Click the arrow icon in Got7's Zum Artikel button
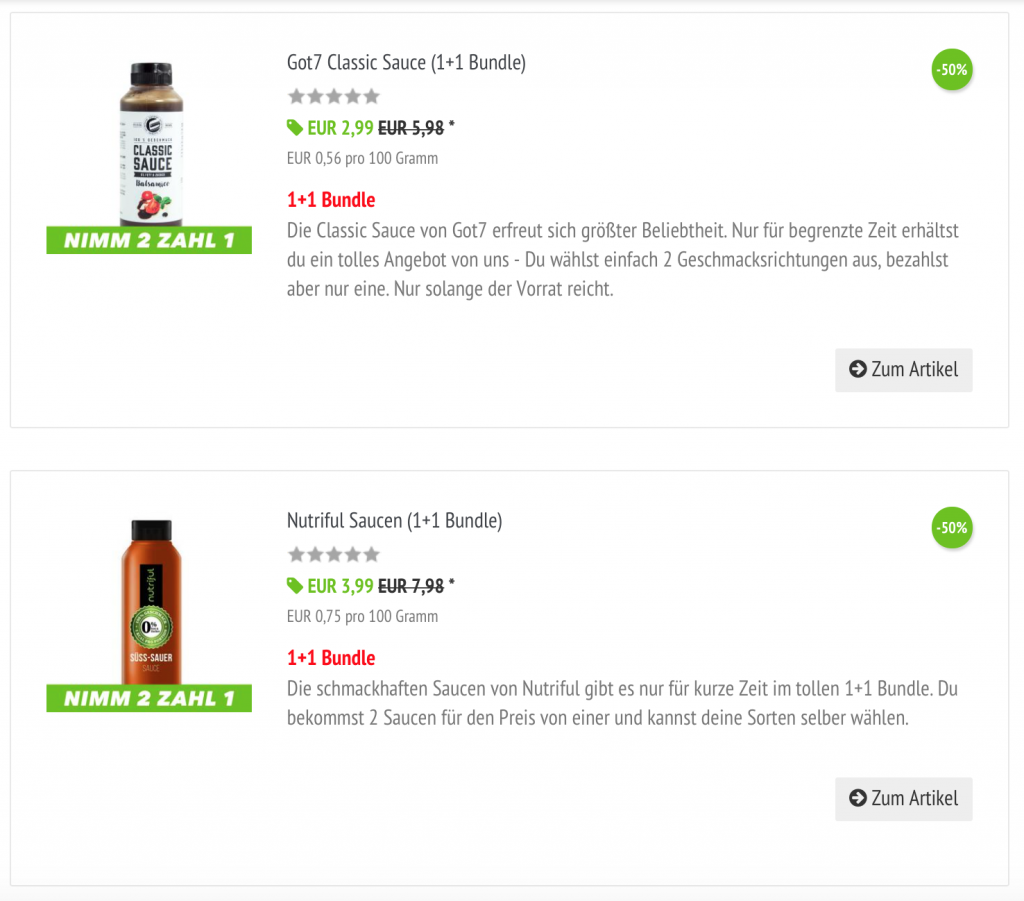1024x901 pixels. [857, 369]
